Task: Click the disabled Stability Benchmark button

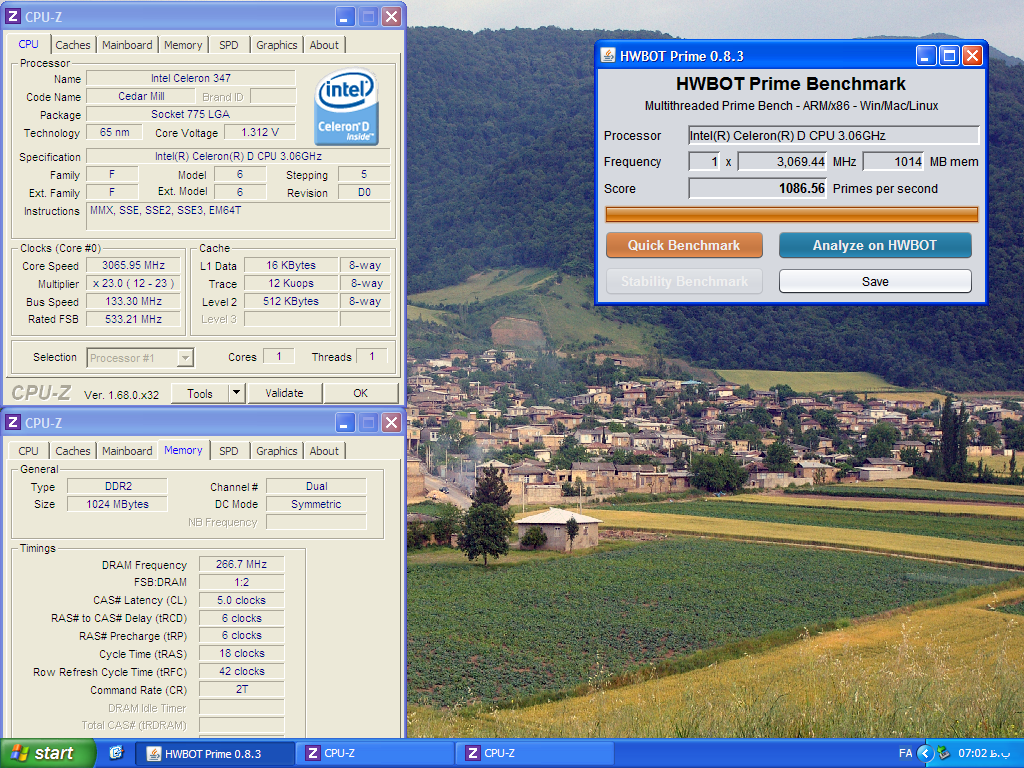Action: pyautogui.click(x=684, y=281)
